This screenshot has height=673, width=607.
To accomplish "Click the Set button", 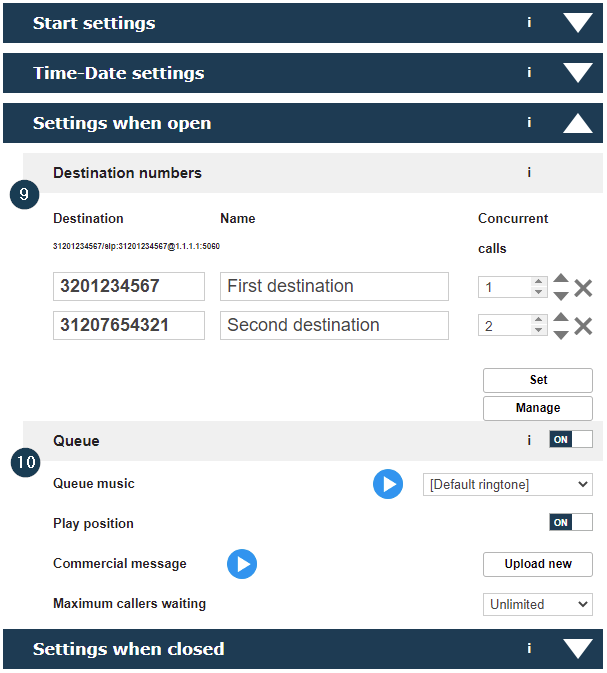I will click(x=537, y=380).
